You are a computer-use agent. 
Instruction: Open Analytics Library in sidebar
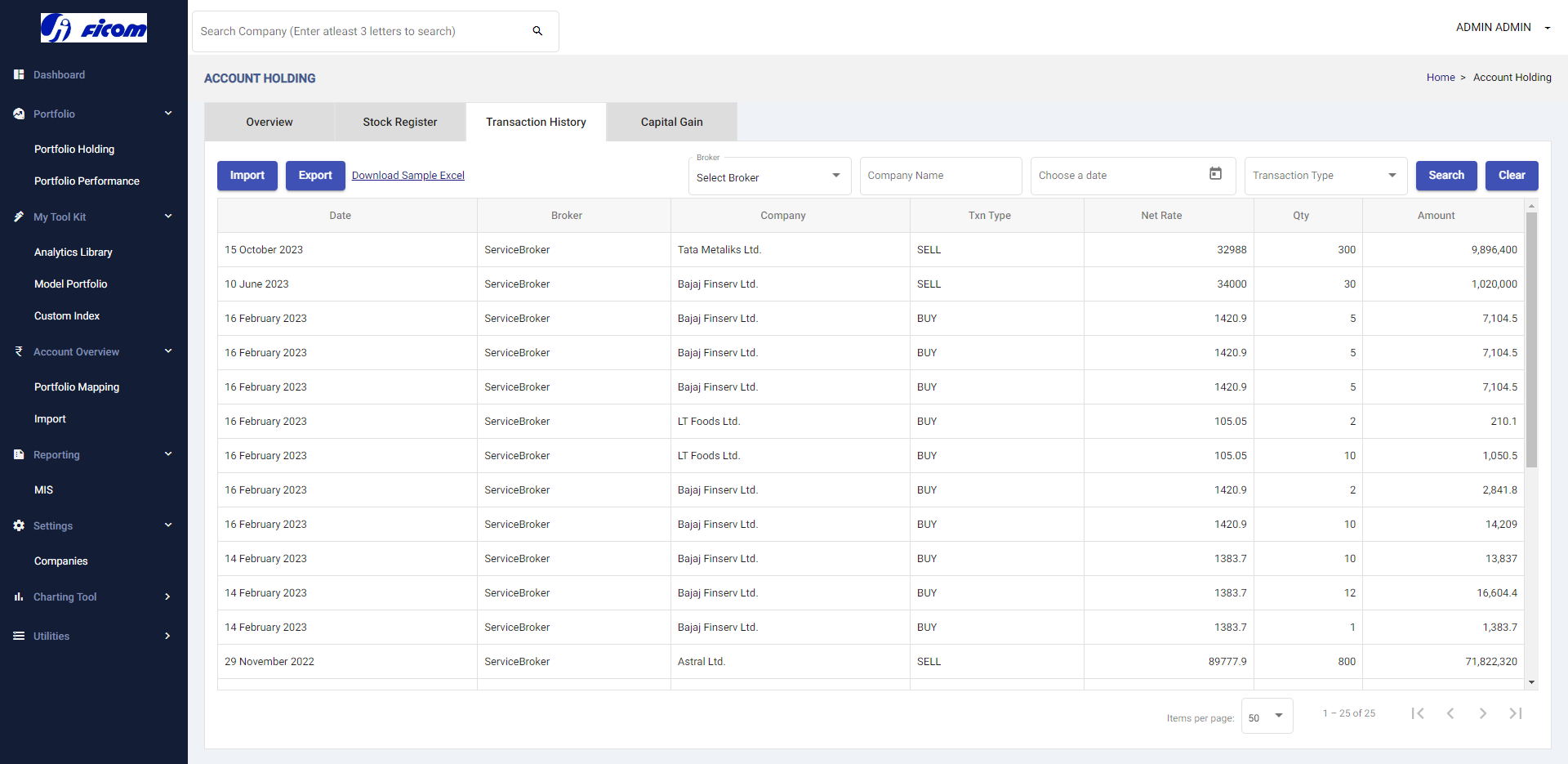coord(73,252)
